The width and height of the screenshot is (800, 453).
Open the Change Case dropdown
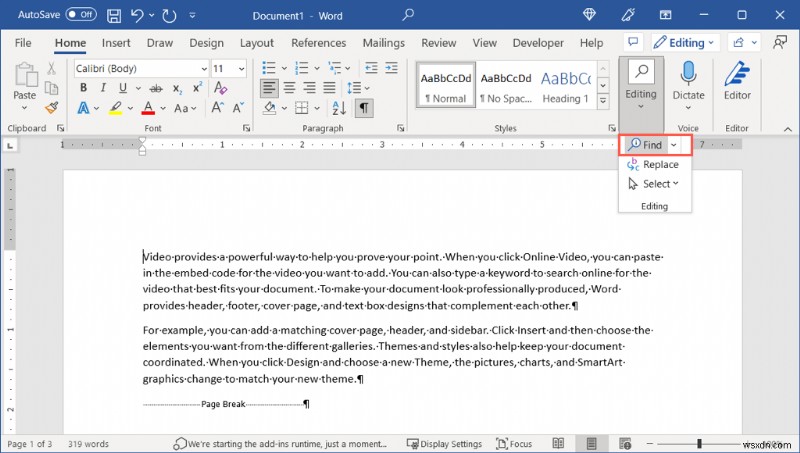[185, 108]
